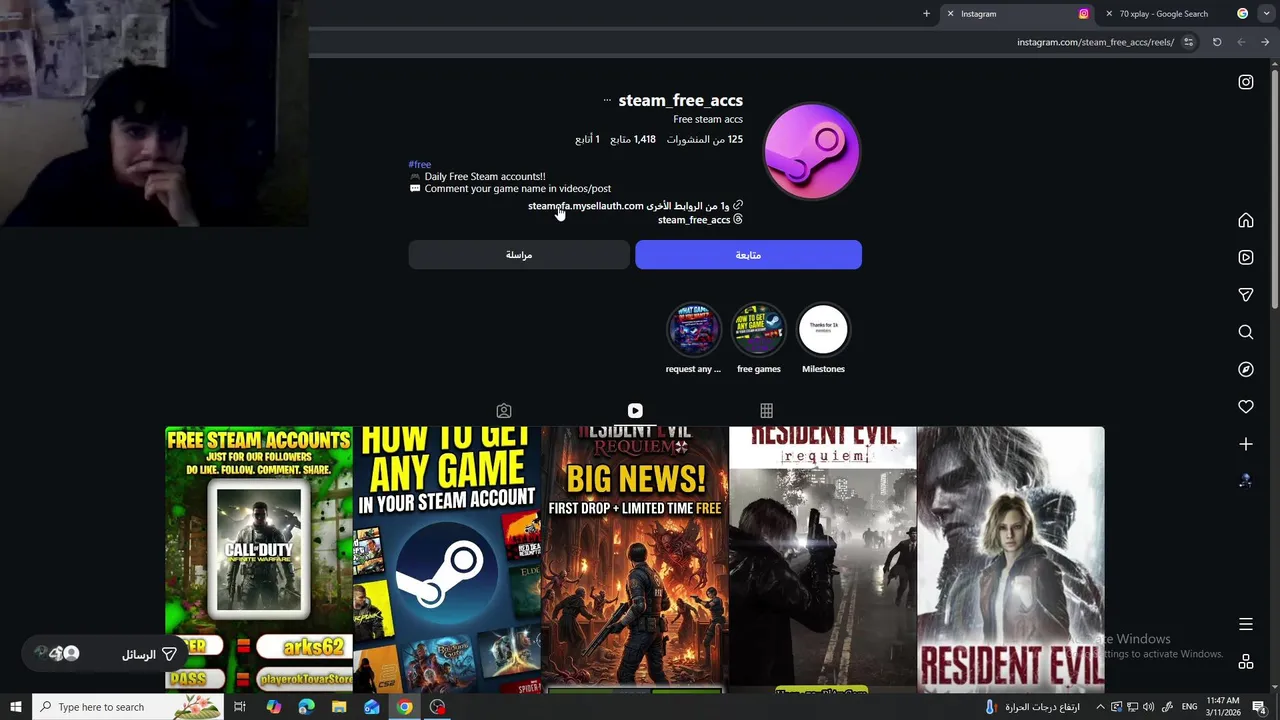Open the Milestones story highlight

coord(823,338)
